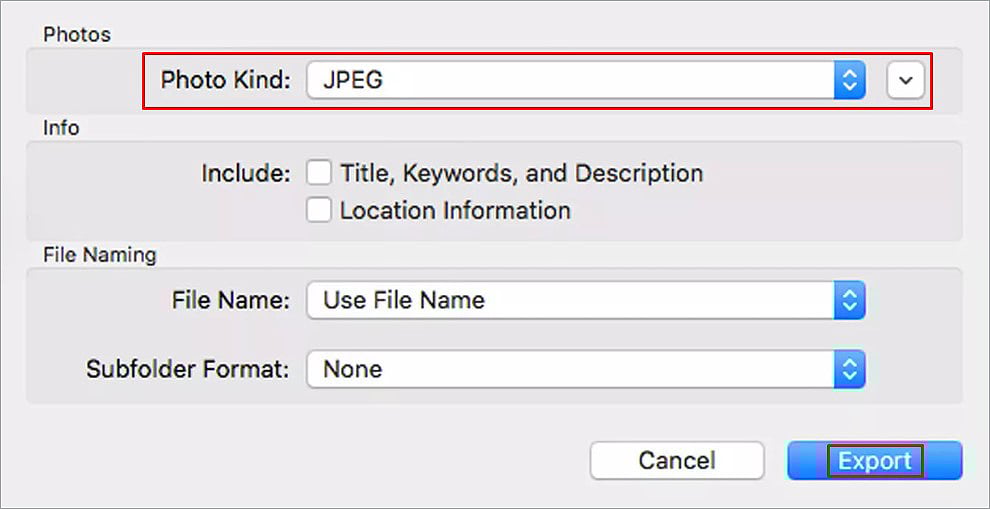Click the File Naming section heading
Screen dimensions: 990x509
click(x=99, y=255)
